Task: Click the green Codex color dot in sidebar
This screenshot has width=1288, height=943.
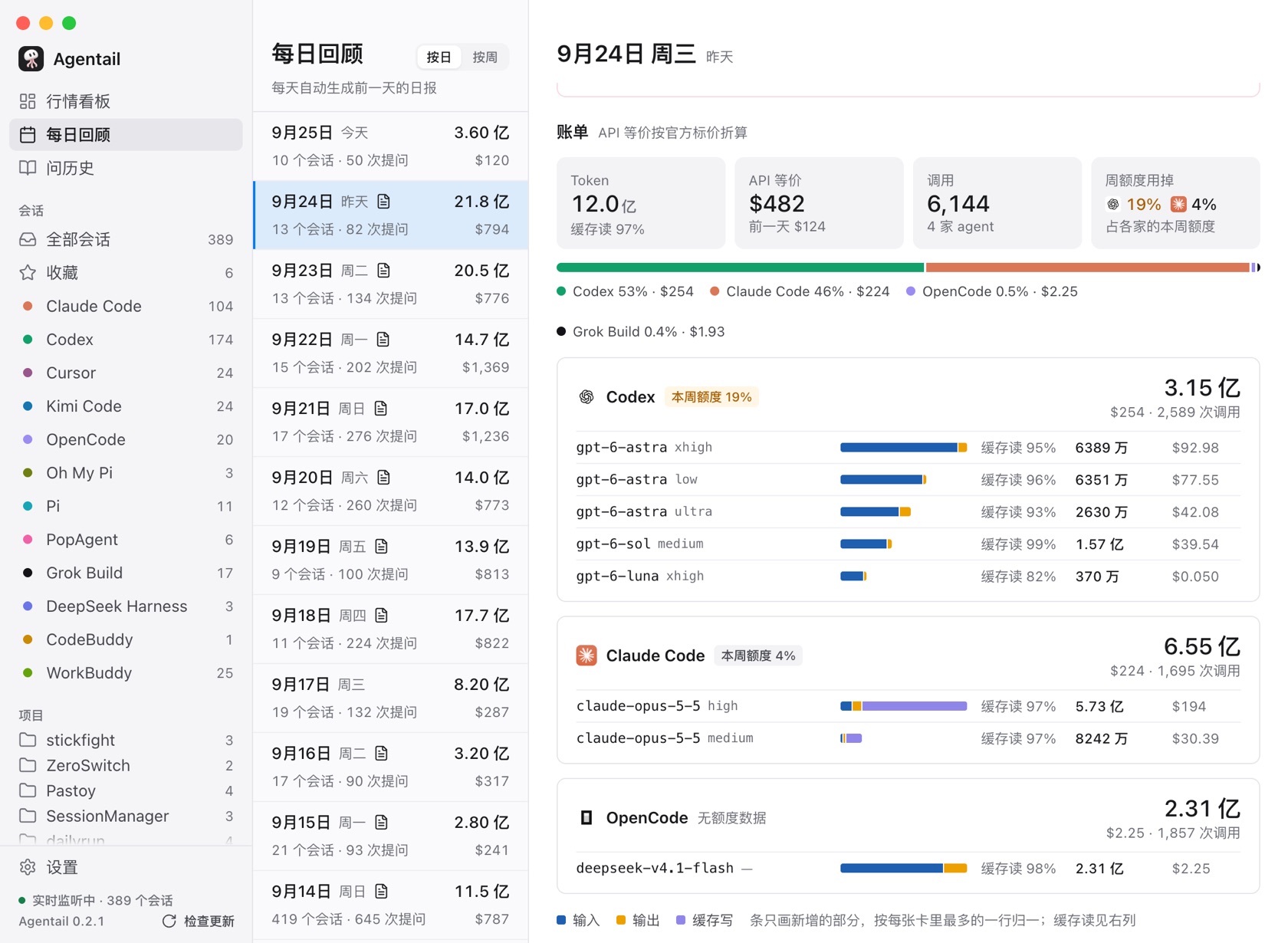Action: [x=28, y=340]
